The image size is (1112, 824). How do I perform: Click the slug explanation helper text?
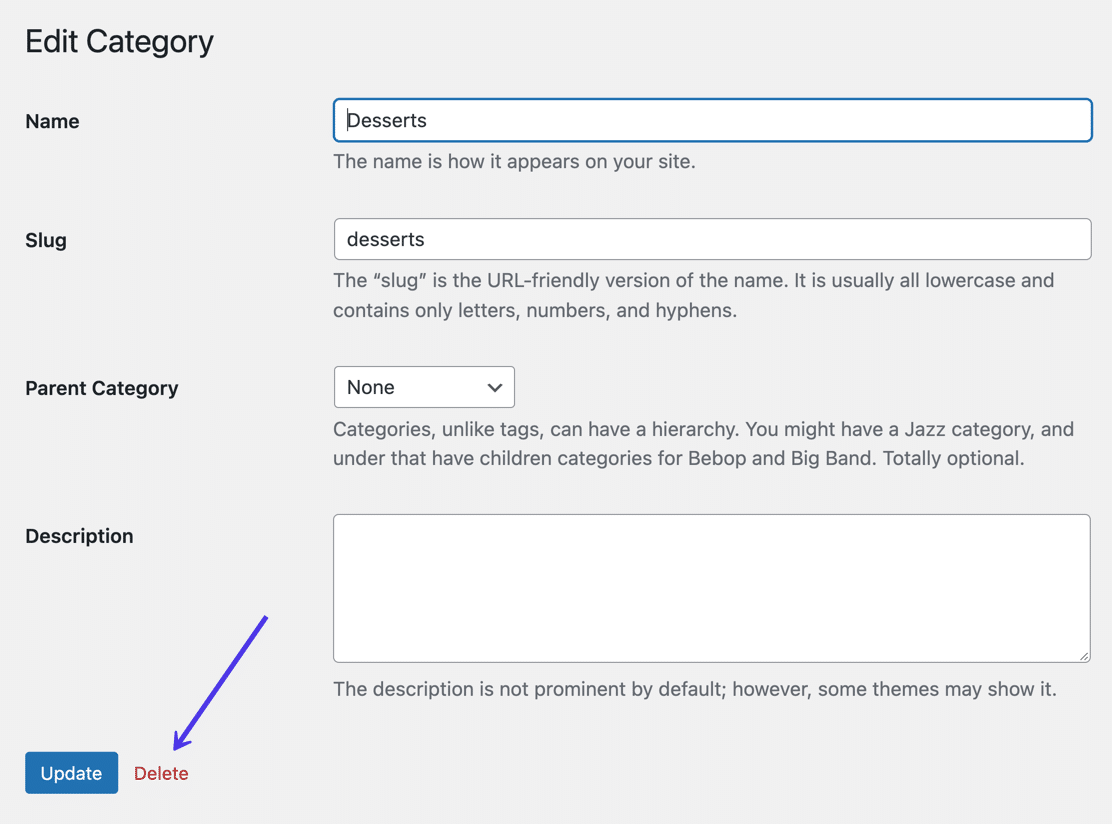693,280
